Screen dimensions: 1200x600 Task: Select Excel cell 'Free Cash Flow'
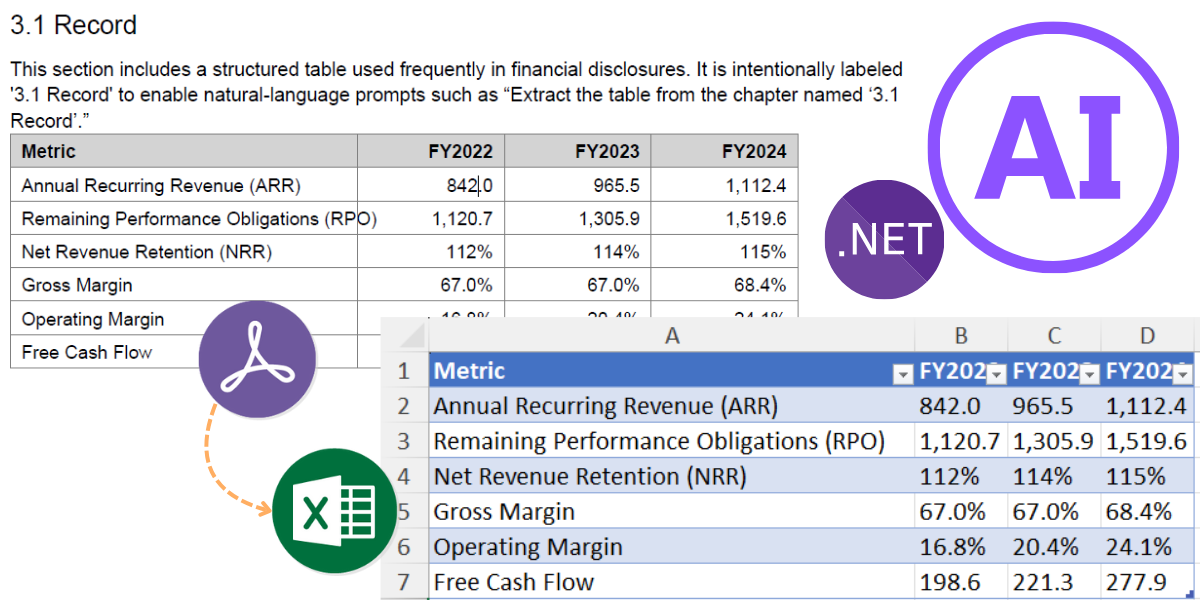[671, 582]
